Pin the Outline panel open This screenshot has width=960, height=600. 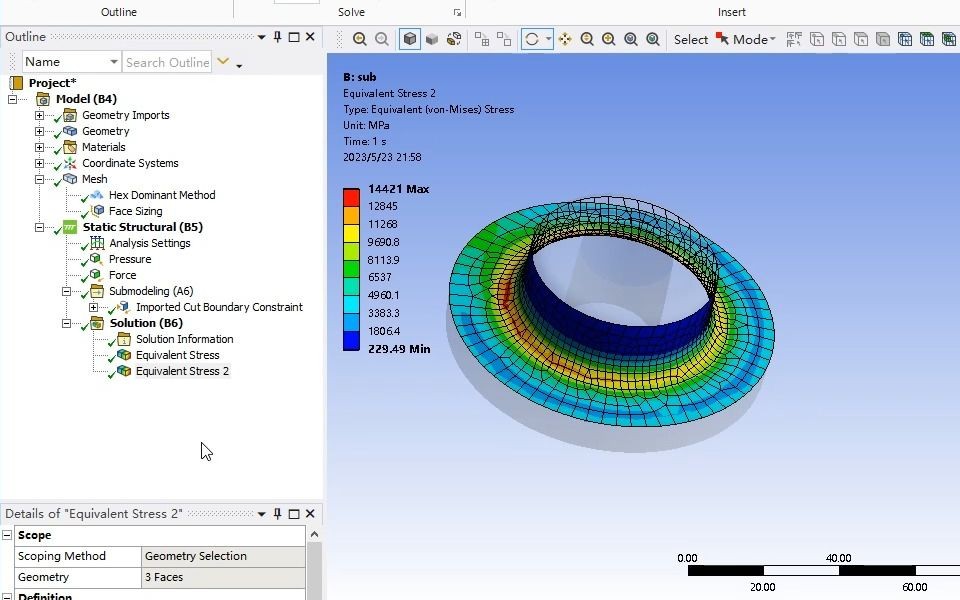(279, 36)
